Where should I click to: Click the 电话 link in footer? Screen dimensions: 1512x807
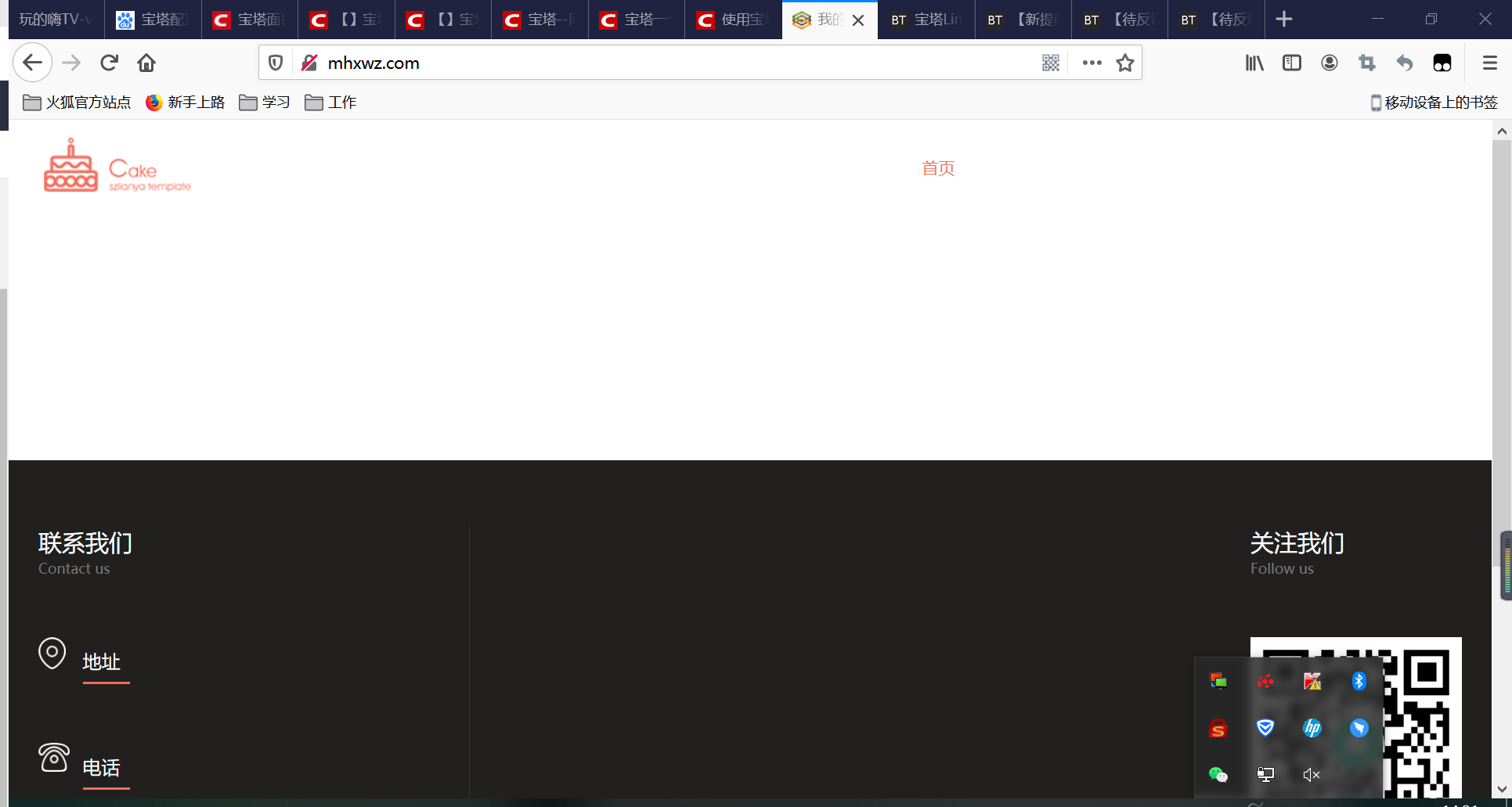coord(102,768)
